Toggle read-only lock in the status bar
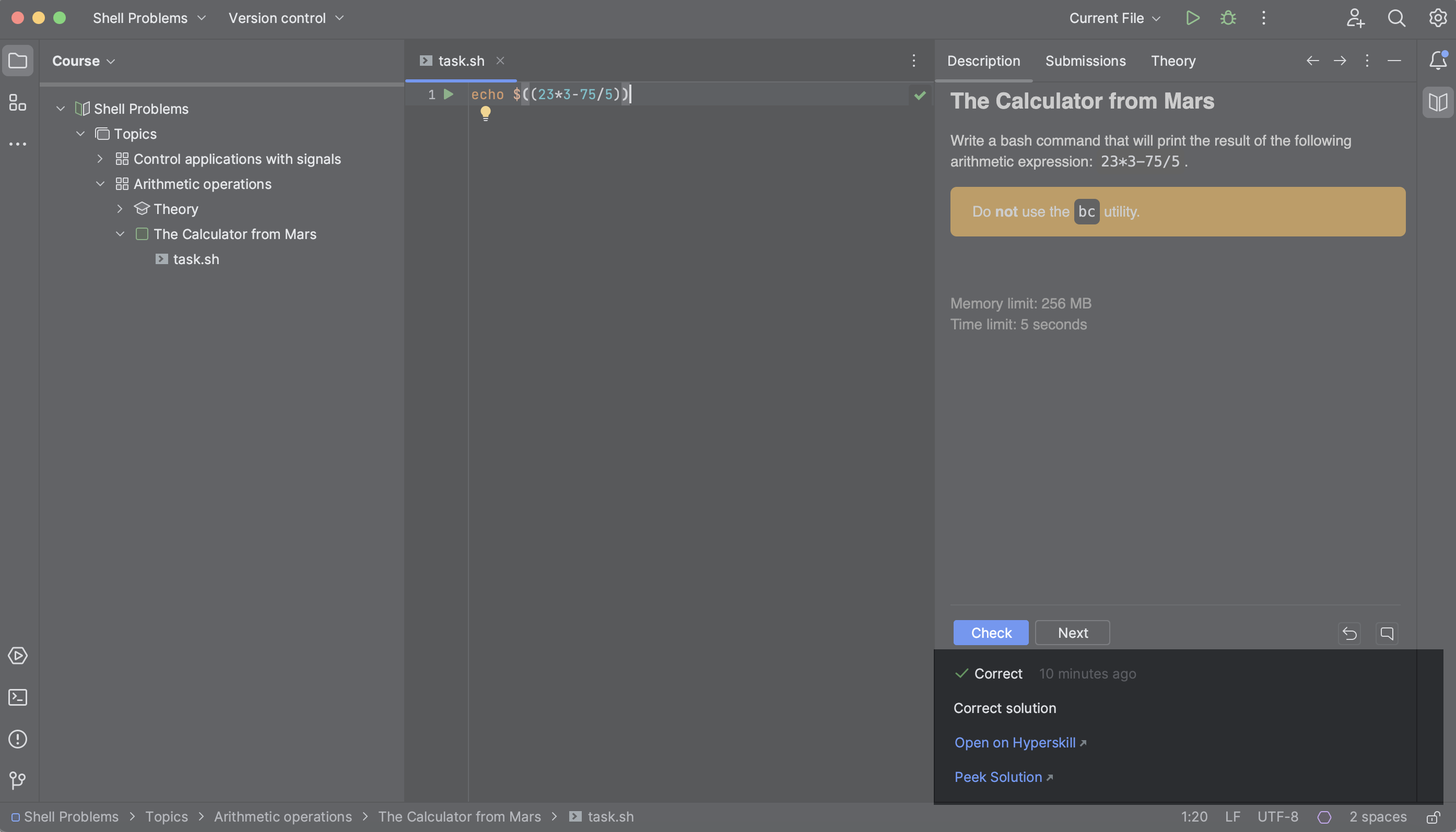The width and height of the screenshot is (1456, 832). pos(1432,817)
